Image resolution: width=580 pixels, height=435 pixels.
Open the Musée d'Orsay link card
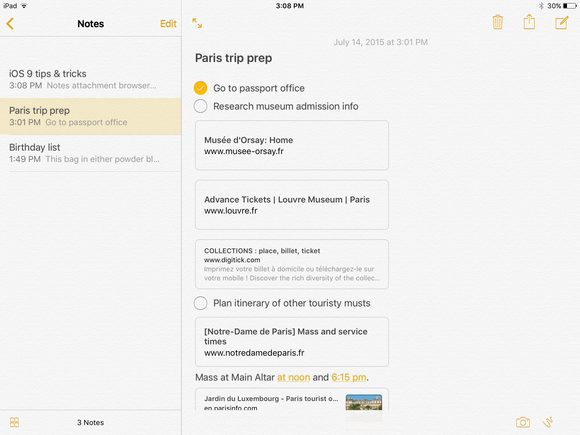click(292, 145)
